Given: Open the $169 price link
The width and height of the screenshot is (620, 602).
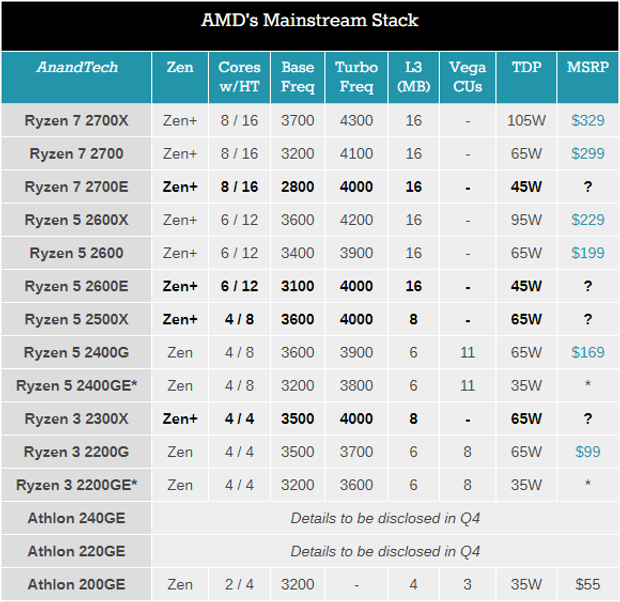Looking at the screenshot, I should pyautogui.click(x=587, y=352).
